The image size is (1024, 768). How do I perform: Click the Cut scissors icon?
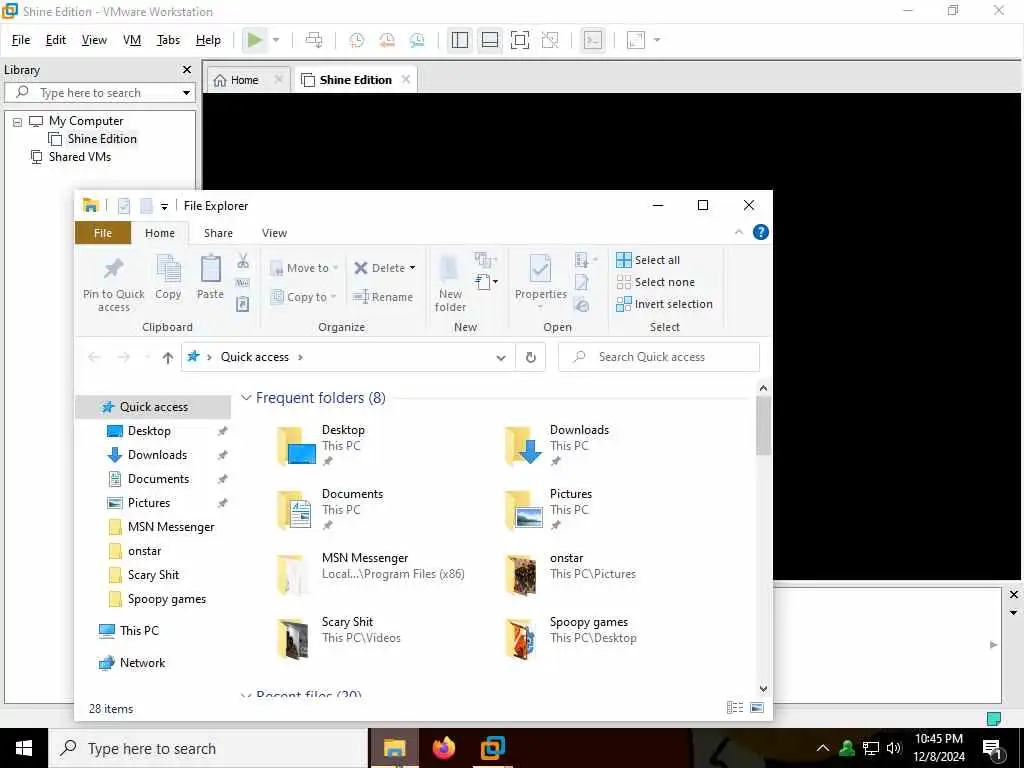coord(243,261)
